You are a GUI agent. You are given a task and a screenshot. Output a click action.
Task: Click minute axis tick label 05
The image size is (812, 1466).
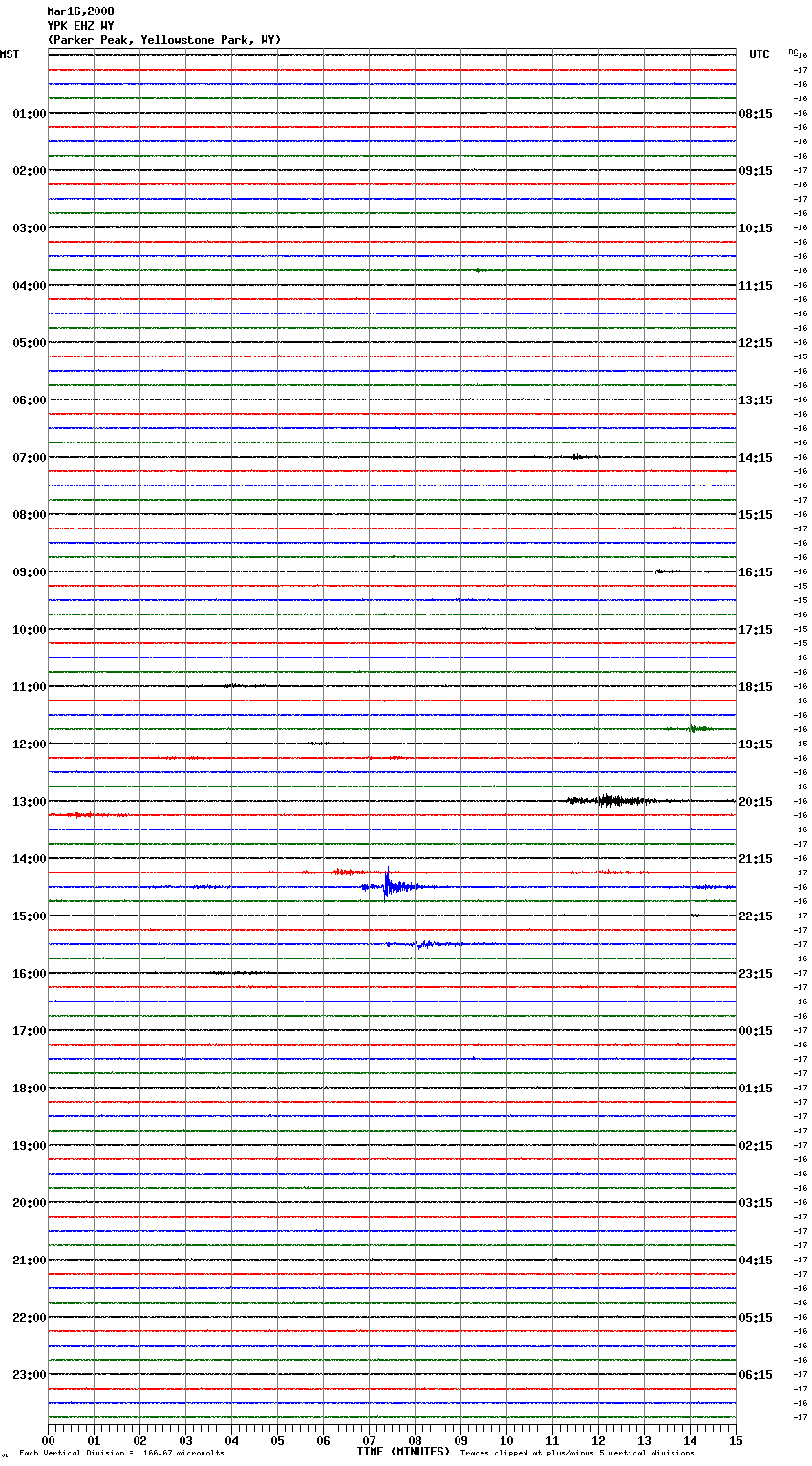(x=277, y=1441)
